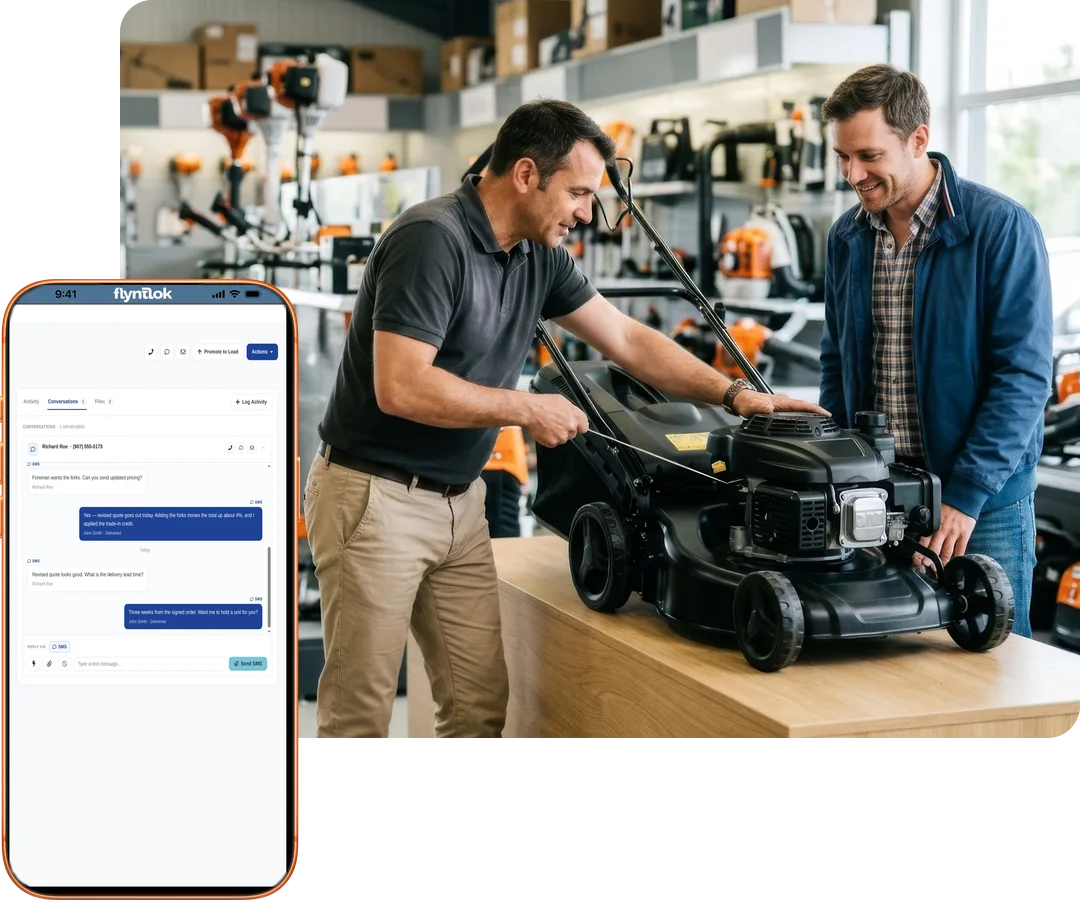Click the 'Today' date separator in the chat
The width and height of the screenshot is (1080, 900).
(145, 550)
